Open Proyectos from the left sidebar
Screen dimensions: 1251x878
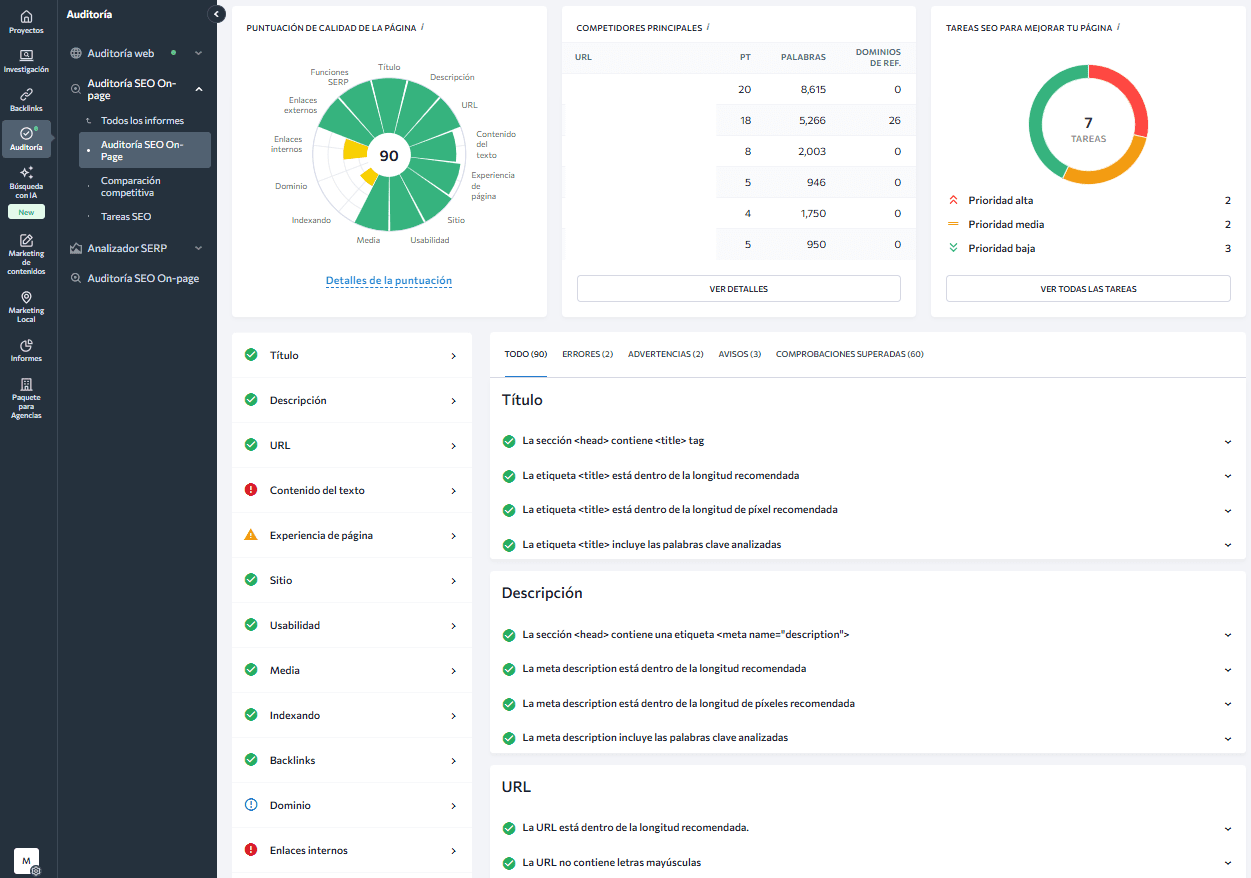tap(26, 22)
